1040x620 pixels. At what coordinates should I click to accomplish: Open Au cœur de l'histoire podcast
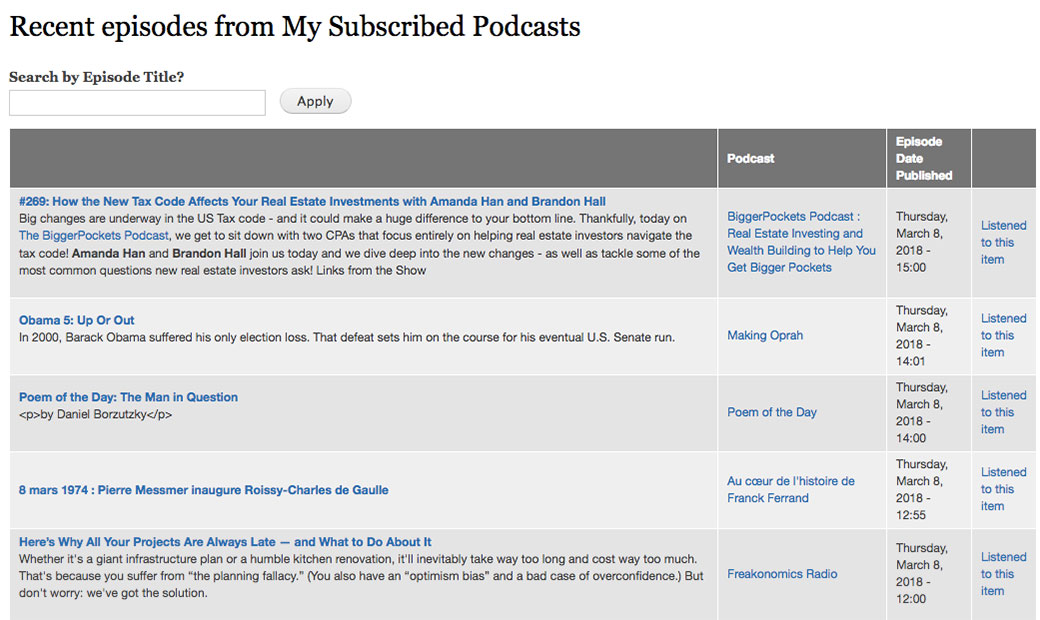[791, 489]
